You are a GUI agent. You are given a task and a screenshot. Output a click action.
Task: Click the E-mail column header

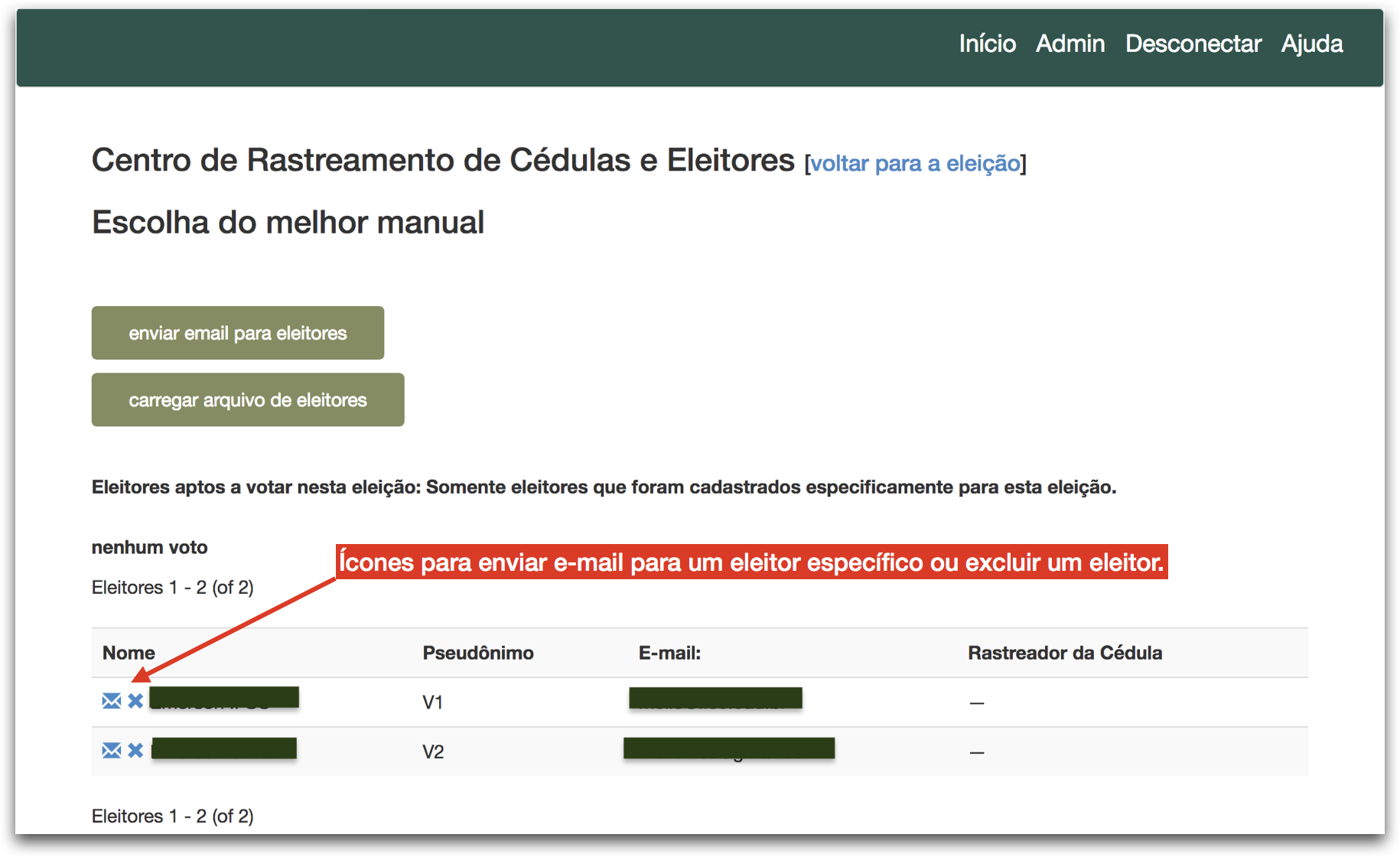click(x=669, y=653)
